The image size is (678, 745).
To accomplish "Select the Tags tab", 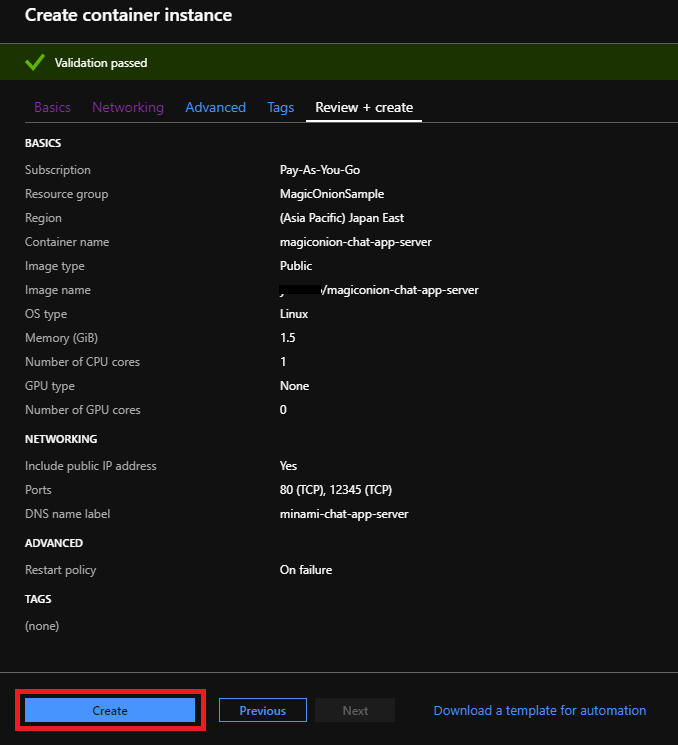I will click(281, 107).
